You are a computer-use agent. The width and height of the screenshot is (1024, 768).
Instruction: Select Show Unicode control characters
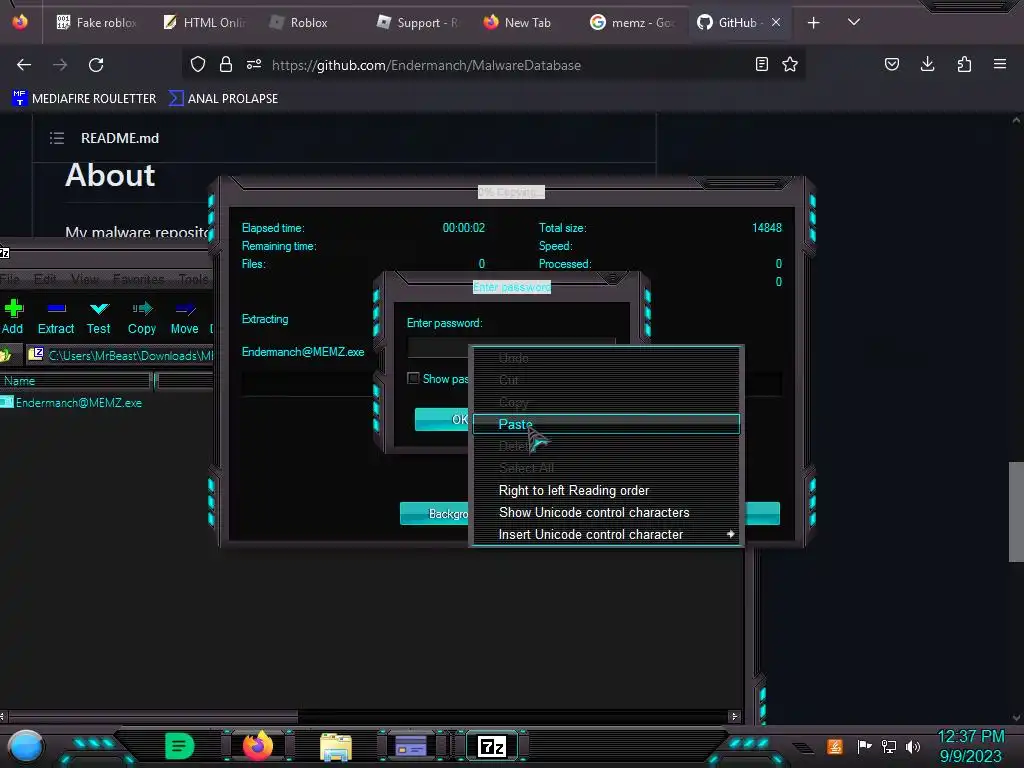(x=607, y=513)
